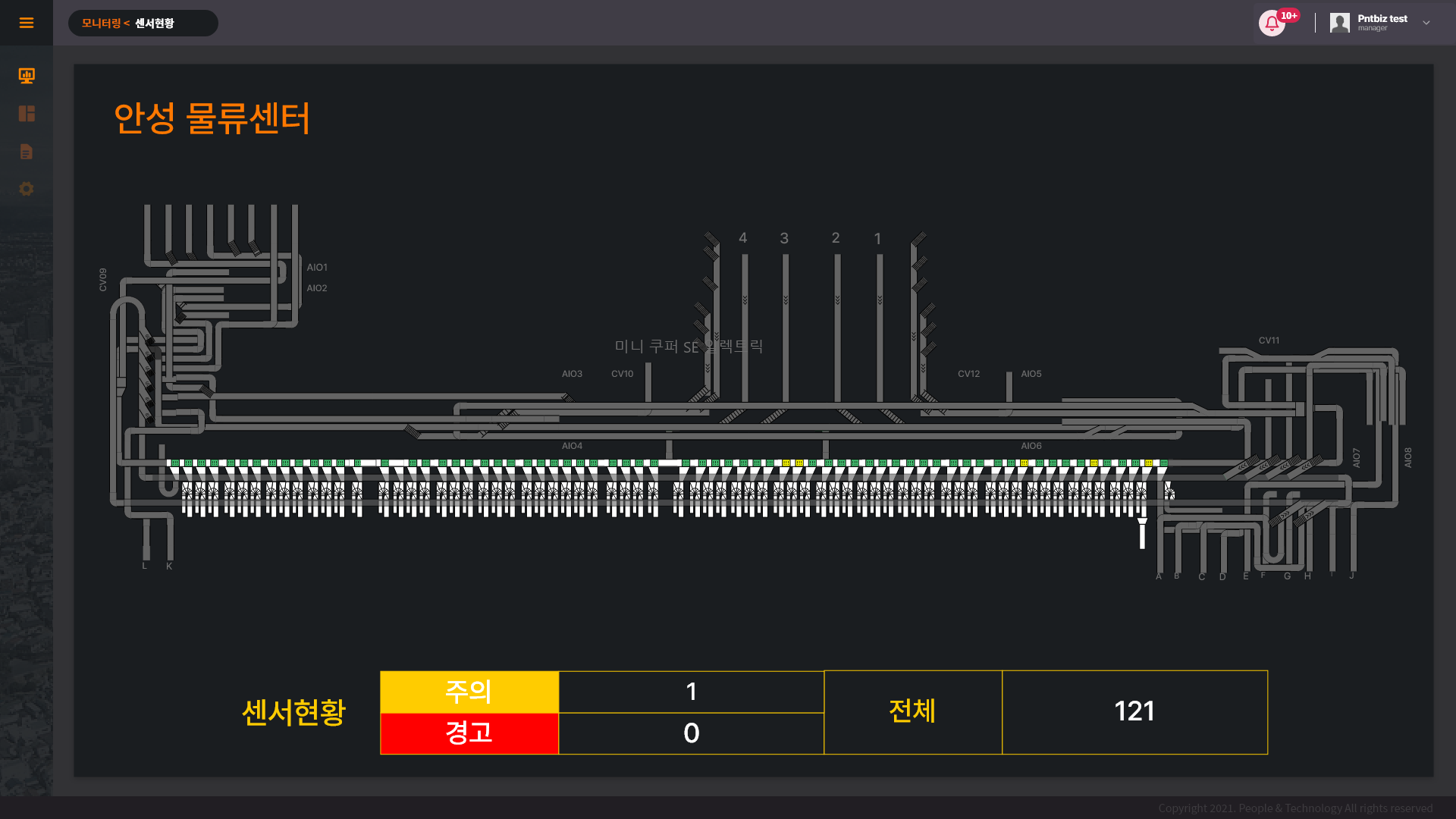Select the monitoring screen sidebar icon
This screenshot has width=1456, height=819.
[27, 75]
